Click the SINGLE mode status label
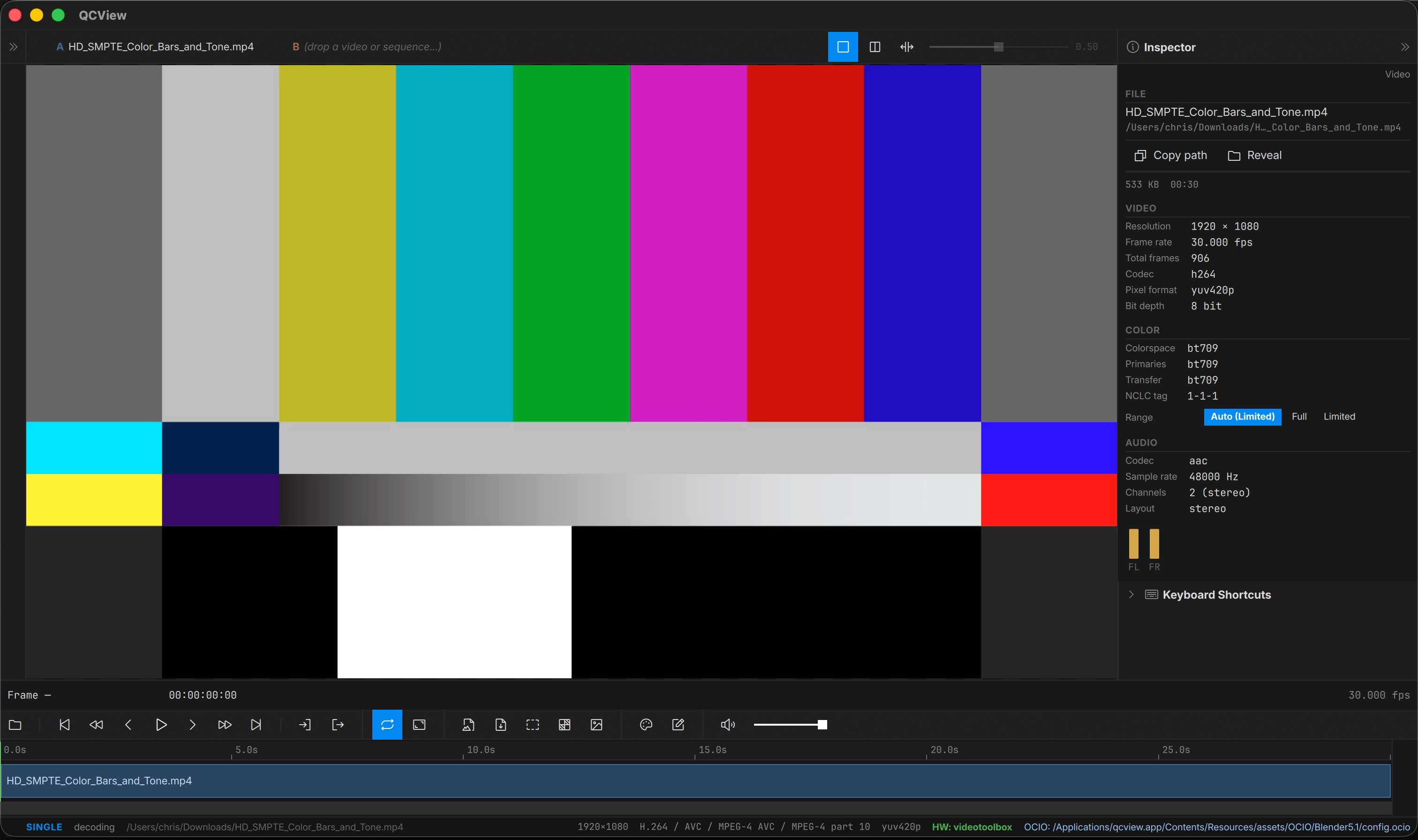The image size is (1418, 840). point(44,827)
